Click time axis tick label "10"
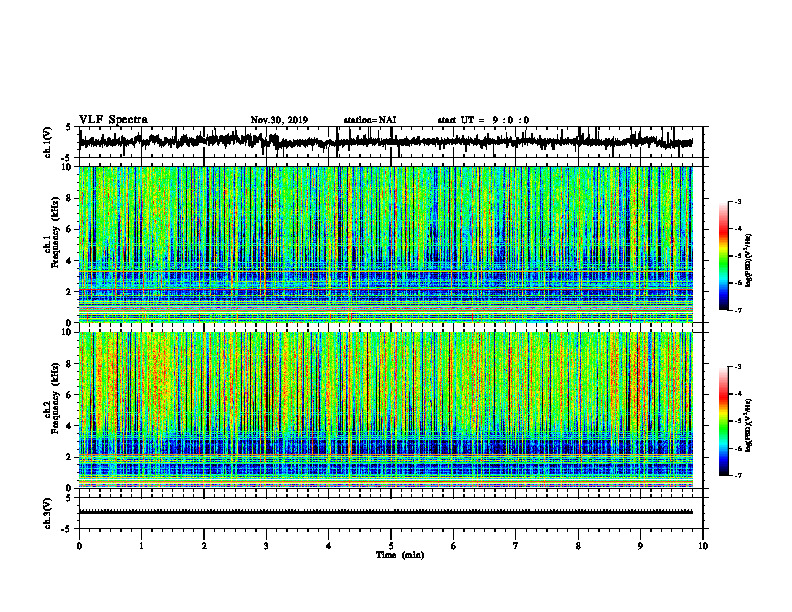Viewport: 792px width, 612px height. click(x=703, y=546)
